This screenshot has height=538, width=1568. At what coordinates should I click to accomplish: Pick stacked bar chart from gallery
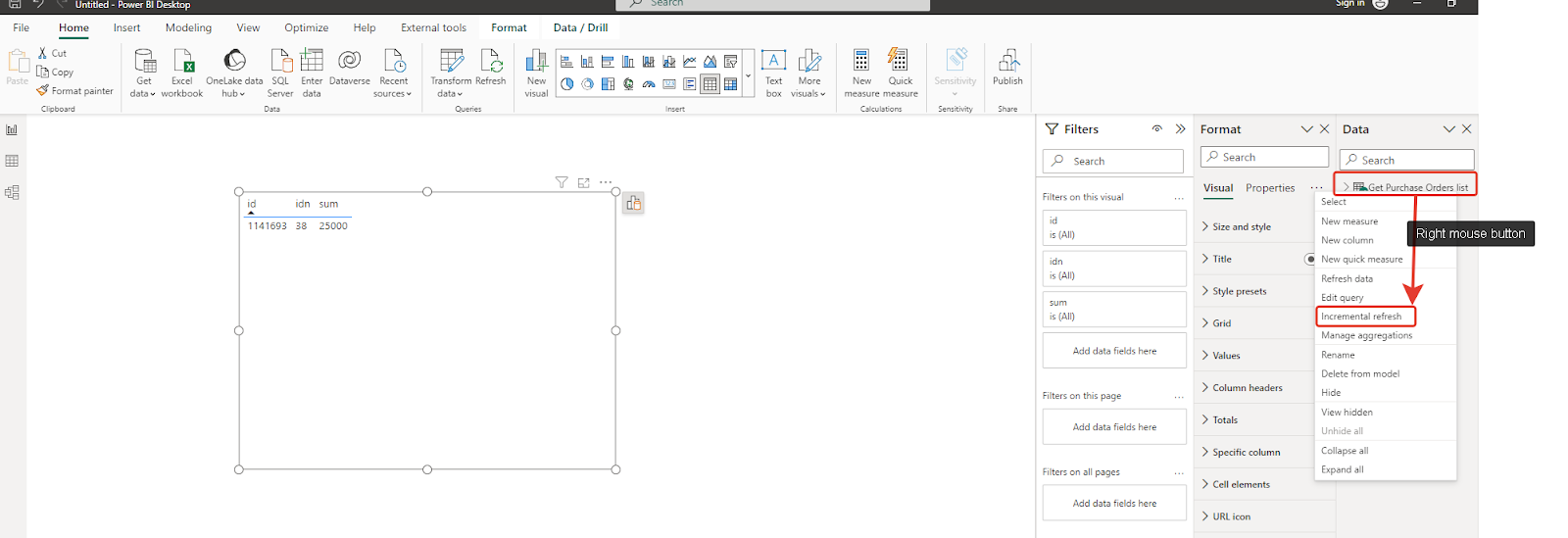click(x=567, y=62)
